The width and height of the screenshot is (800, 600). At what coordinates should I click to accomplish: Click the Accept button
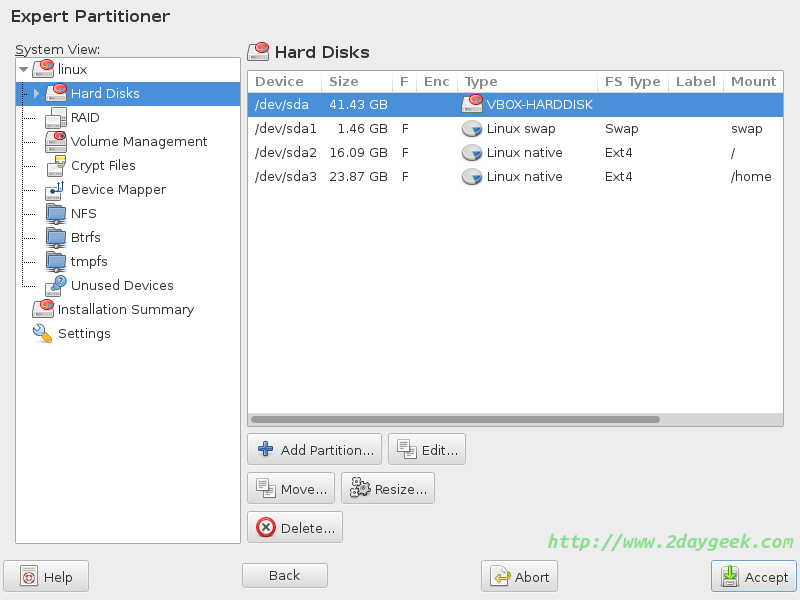[x=754, y=577]
